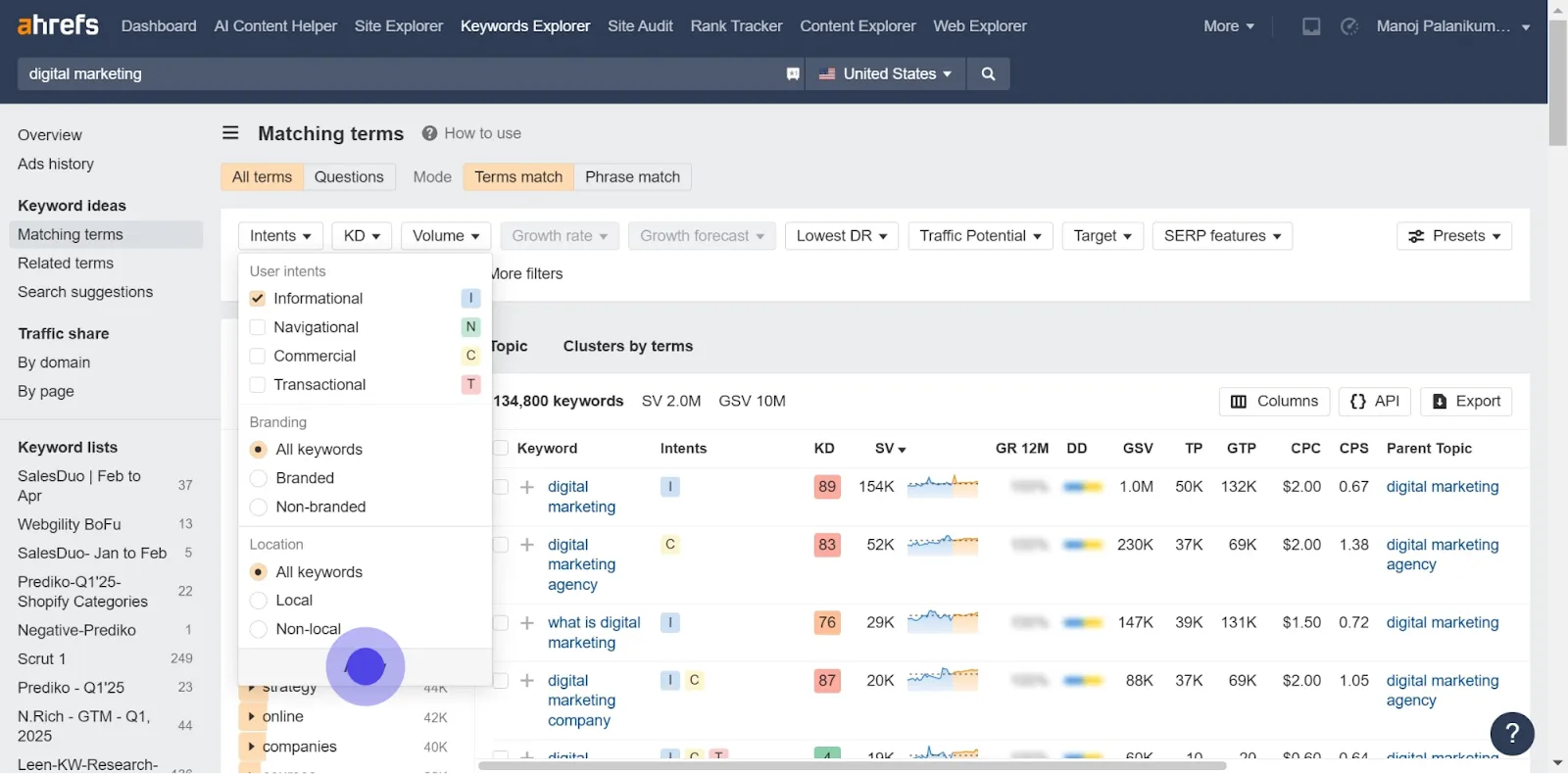1568x774 pixels.
Task: Click the KD badge 76
Action: tap(827, 622)
